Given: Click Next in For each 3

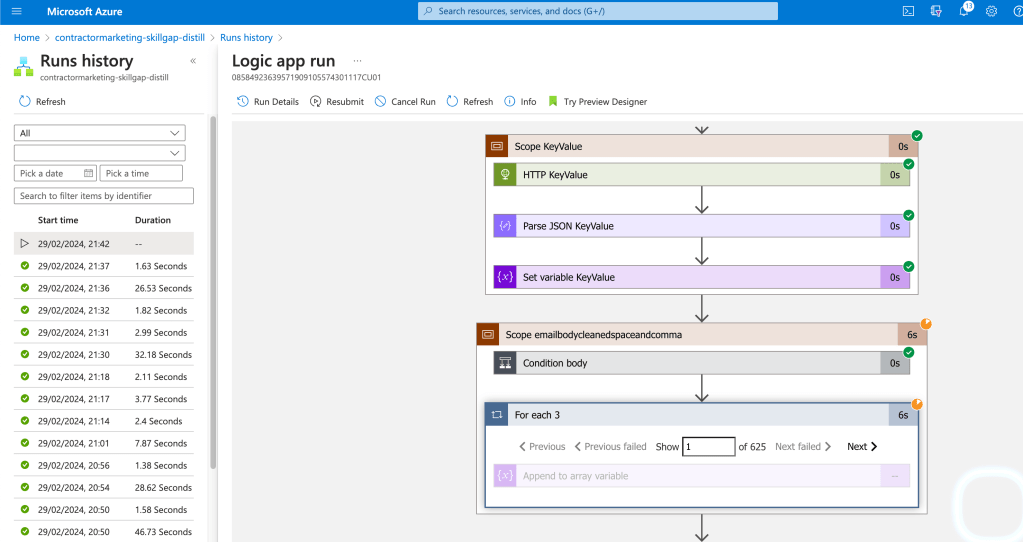Looking at the screenshot, I should pyautogui.click(x=862, y=446).
